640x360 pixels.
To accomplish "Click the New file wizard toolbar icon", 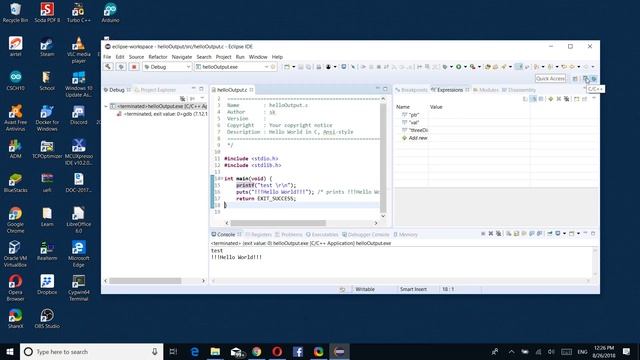I will pos(287,67).
